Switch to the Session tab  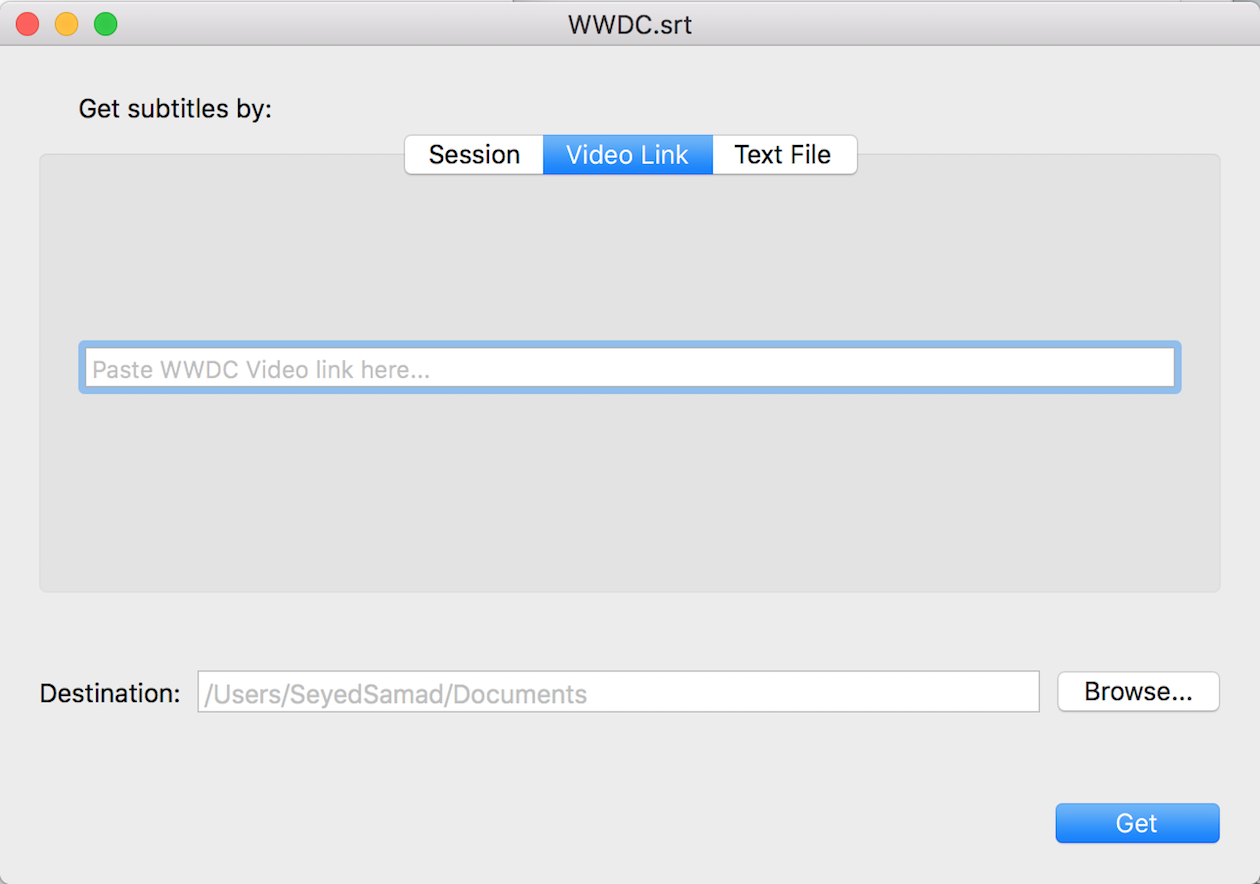coord(474,155)
